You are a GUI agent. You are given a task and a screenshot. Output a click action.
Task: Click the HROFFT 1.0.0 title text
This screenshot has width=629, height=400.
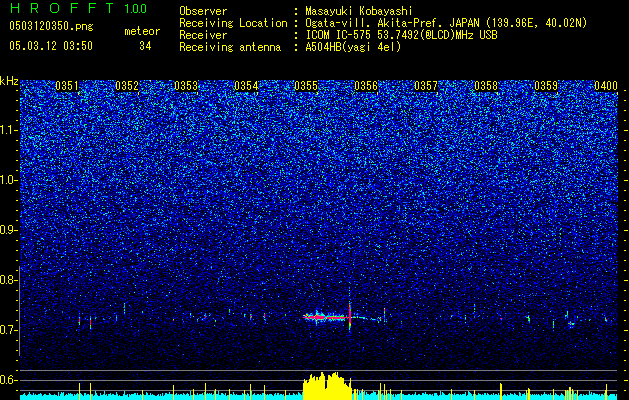coord(78,8)
